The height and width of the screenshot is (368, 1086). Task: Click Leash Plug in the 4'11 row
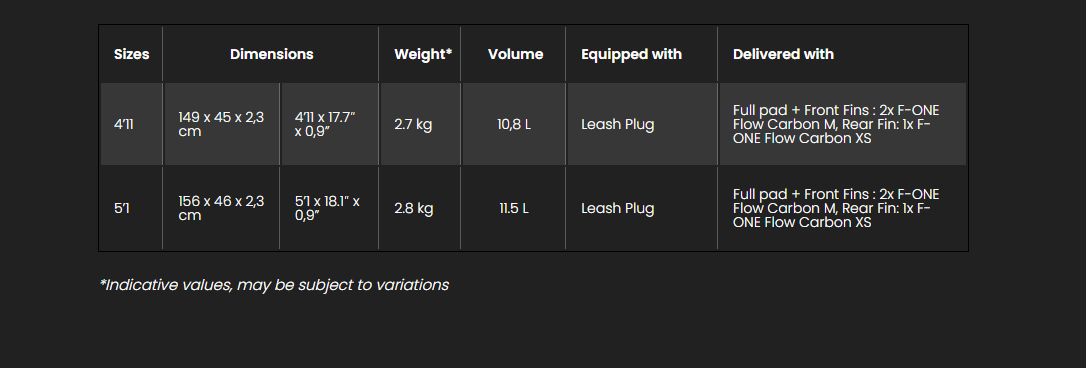(x=618, y=125)
